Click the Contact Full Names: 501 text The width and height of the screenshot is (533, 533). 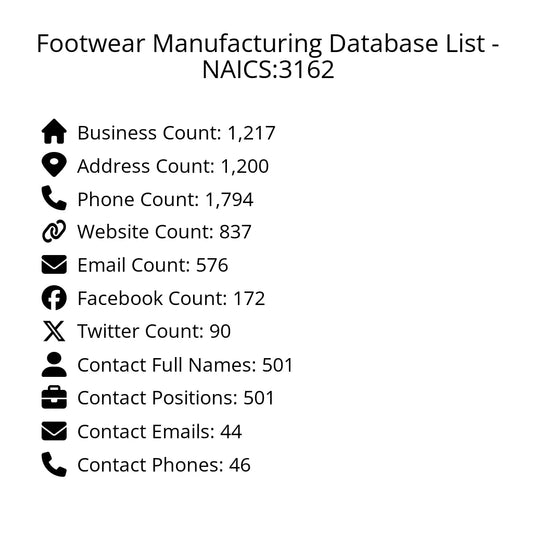[185, 365]
